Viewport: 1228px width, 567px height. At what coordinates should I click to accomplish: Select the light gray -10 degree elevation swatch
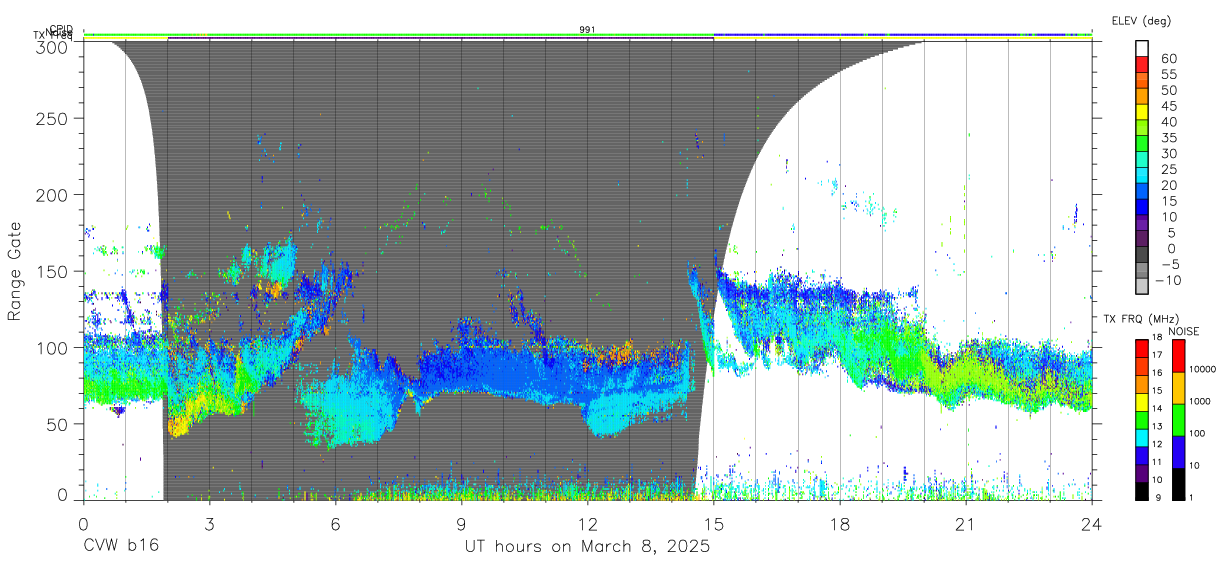coord(1142,285)
